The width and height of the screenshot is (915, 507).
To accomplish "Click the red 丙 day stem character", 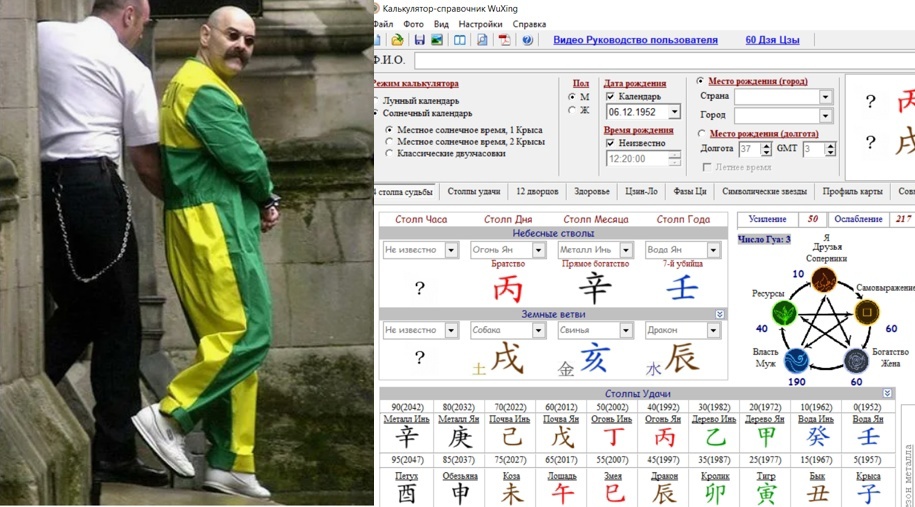I will [x=508, y=288].
